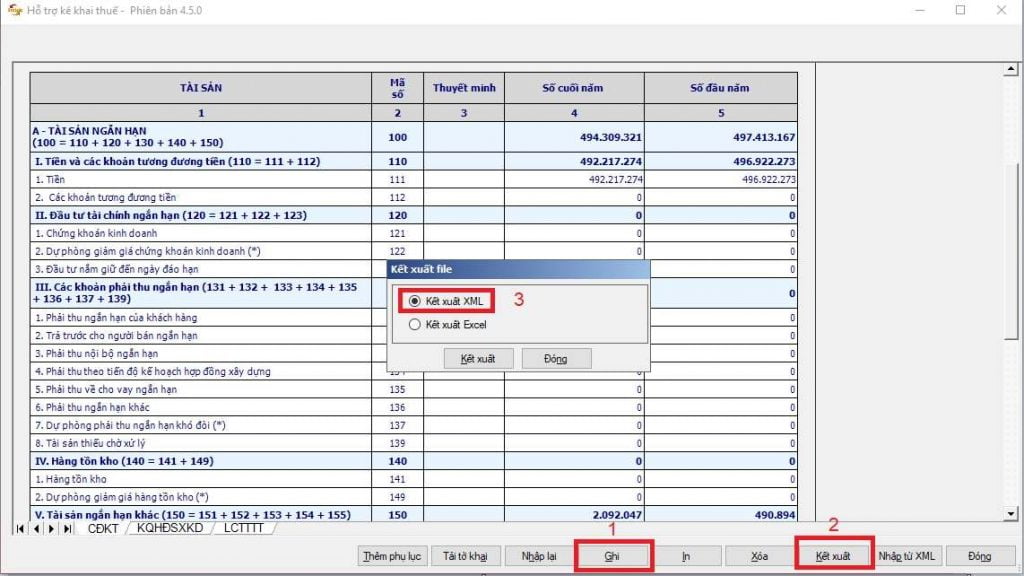Save the form with Ghi button
Image resolution: width=1024 pixels, height=576 pixels.
click(x=612, y=556)
